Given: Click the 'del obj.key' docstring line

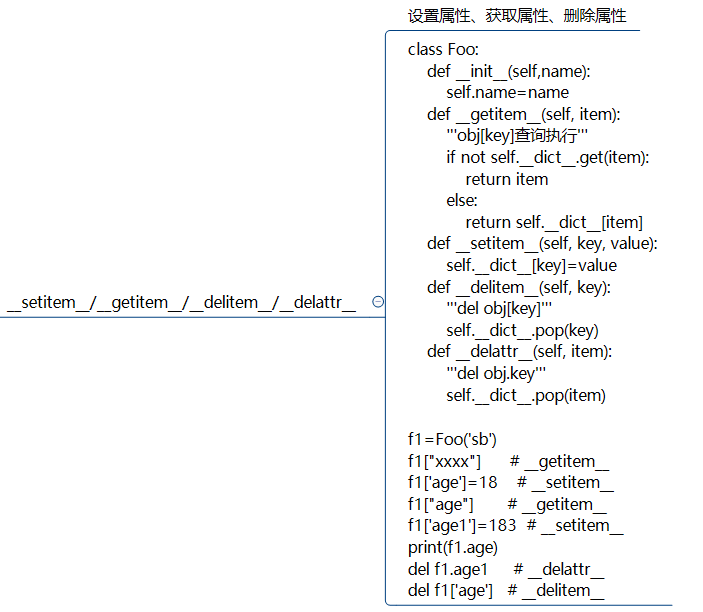Looking at the screenshot, I should pyautogui.click(x=496, y=373).
